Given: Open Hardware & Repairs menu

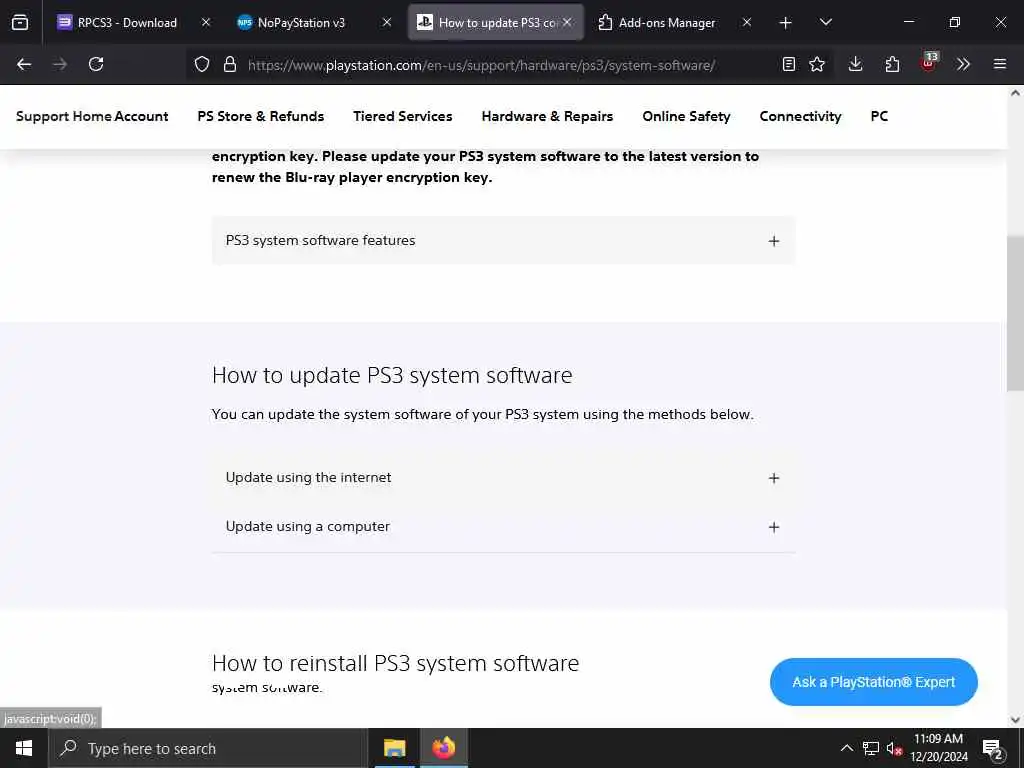Looking at the screenshot, I should tap(547, 116).
